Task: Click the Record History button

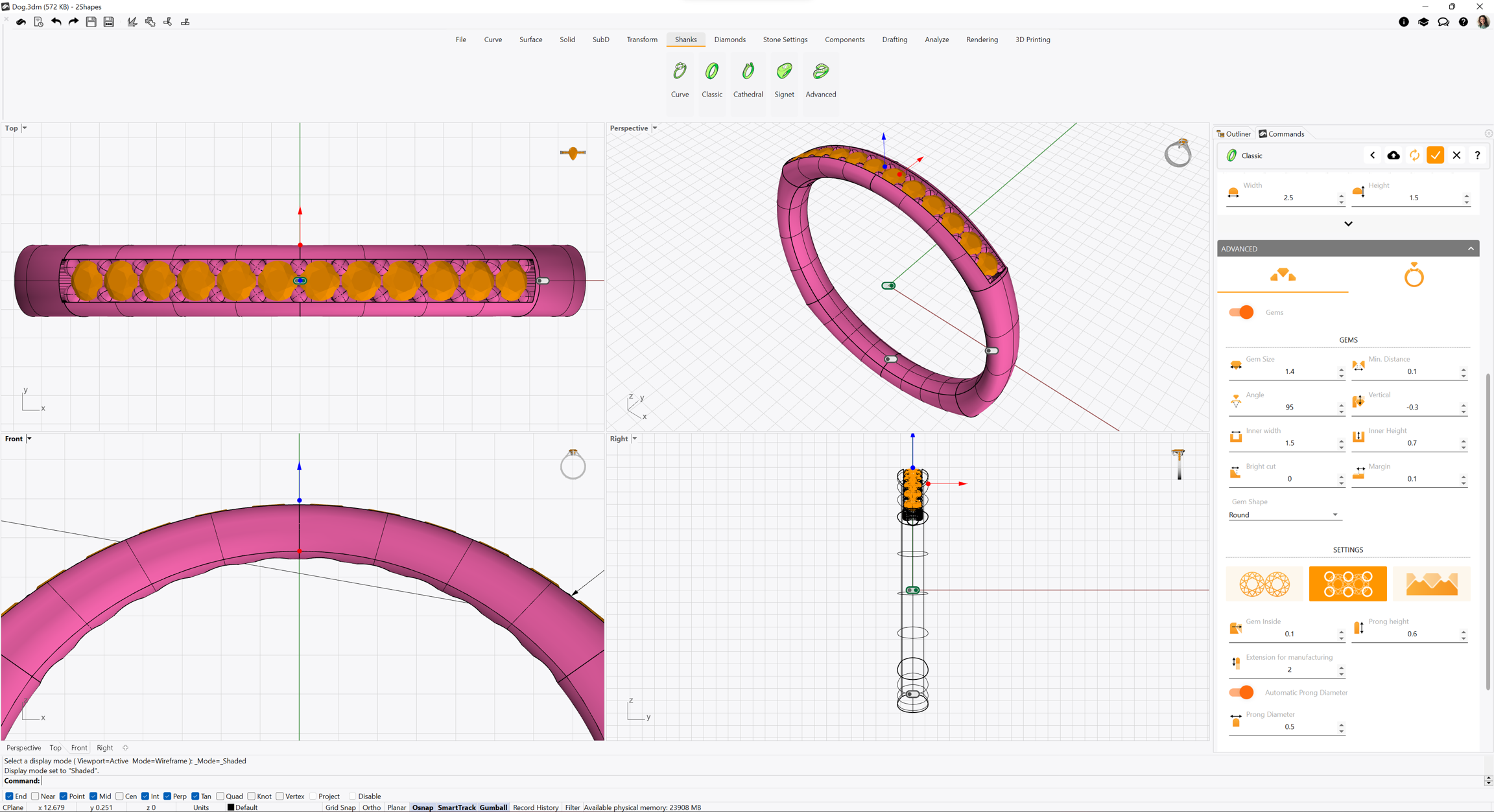Action: click(x=535, y=807)
